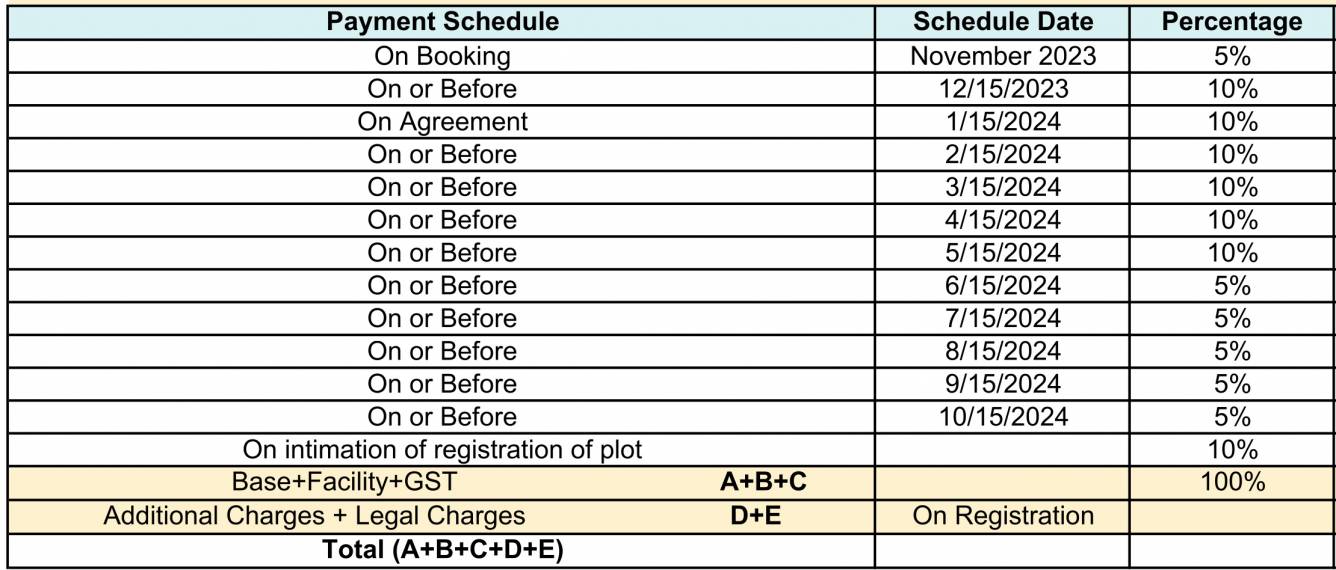Screen dimensions: 1336x570
Task: Click the Percentage column header
Action: (x=1232, y=22)
